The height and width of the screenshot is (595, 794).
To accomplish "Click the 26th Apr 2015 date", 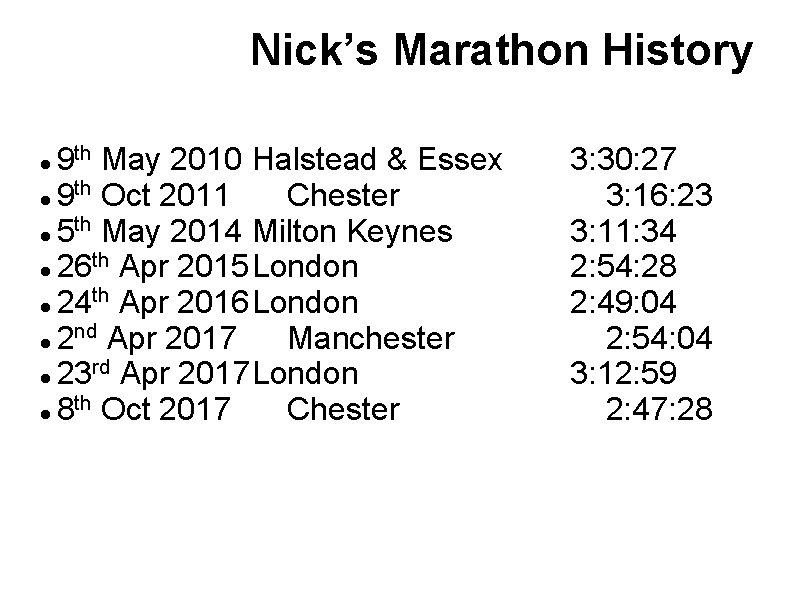I will click(x=153, y=266).
